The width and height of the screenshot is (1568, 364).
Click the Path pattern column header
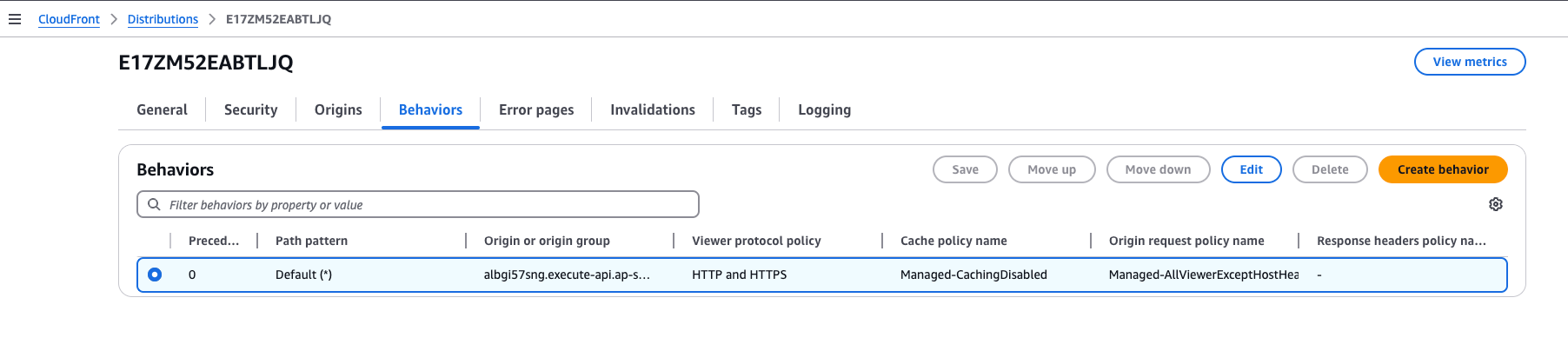click(x=311, y=241)
